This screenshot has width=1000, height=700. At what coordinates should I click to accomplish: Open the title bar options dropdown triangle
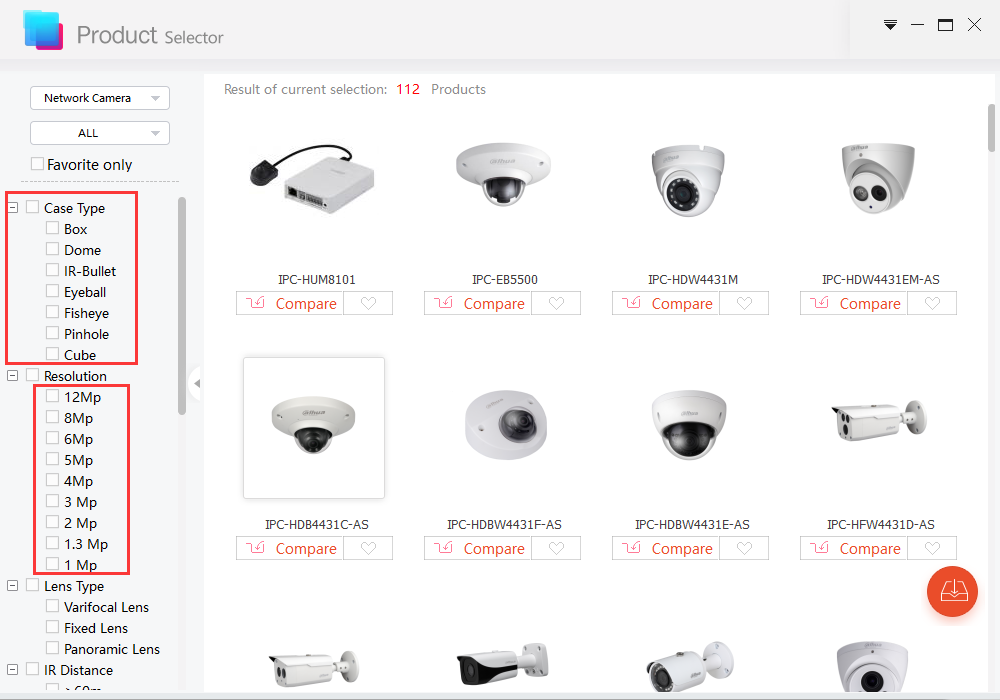(890, 25)
